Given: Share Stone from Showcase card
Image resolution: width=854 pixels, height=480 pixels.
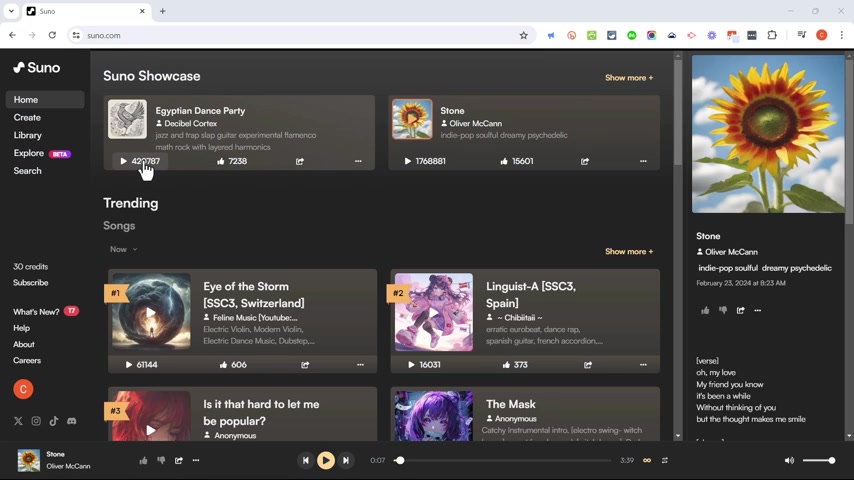Looking at the screenshot, I should point(585,161).
